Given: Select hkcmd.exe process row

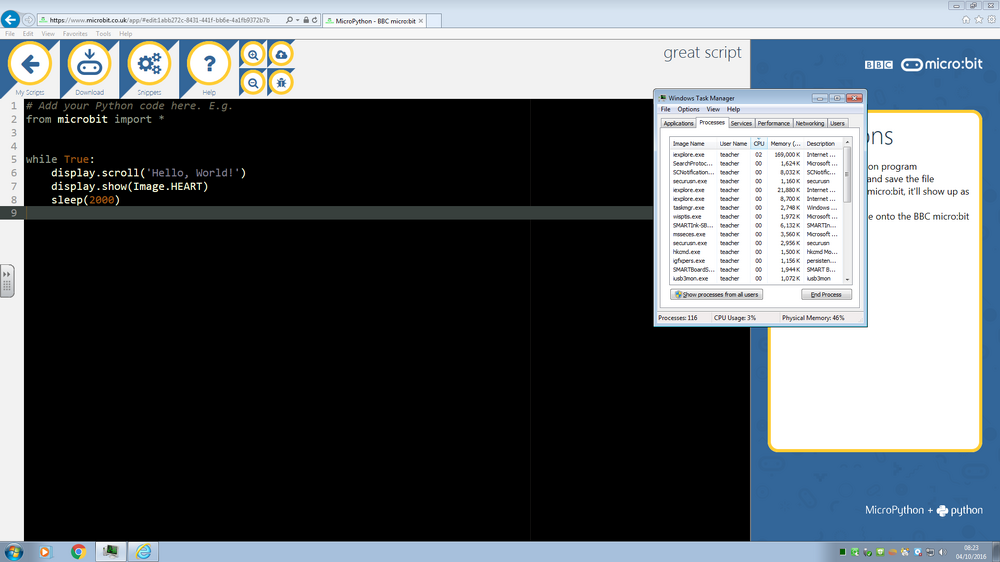Looking at the screenshot, I should [756, 252].
